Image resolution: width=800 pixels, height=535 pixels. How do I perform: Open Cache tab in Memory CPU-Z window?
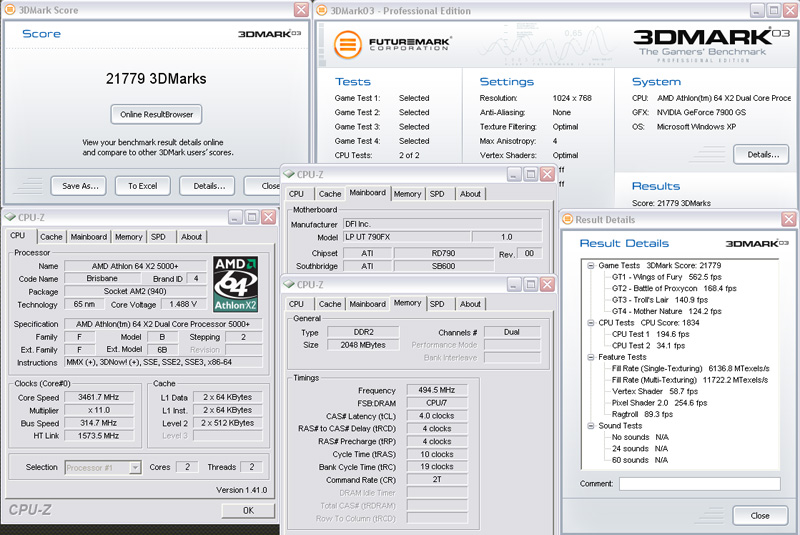coord(330,304)
